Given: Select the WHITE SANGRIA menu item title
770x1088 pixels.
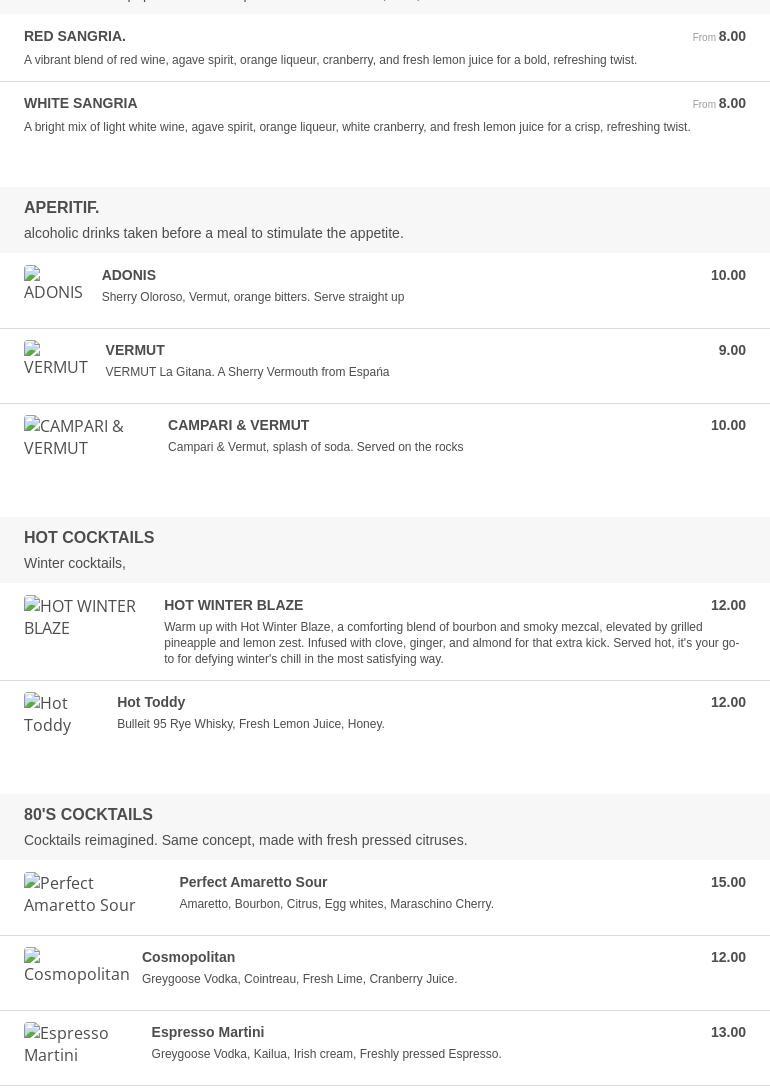Looking at the screenshot, I should click(81, 103).
